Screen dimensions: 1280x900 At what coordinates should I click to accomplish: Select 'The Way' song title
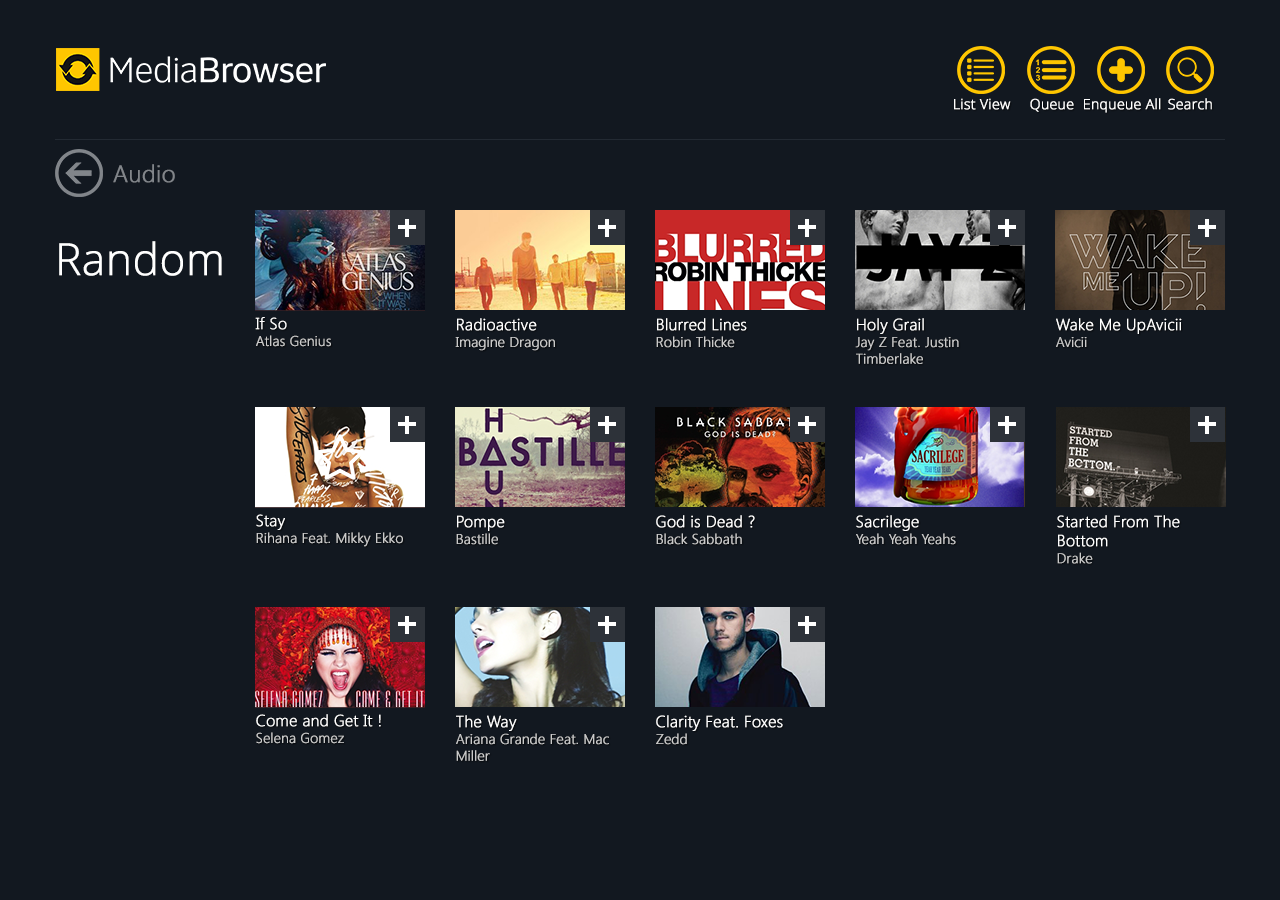click(x=486, y=722)
